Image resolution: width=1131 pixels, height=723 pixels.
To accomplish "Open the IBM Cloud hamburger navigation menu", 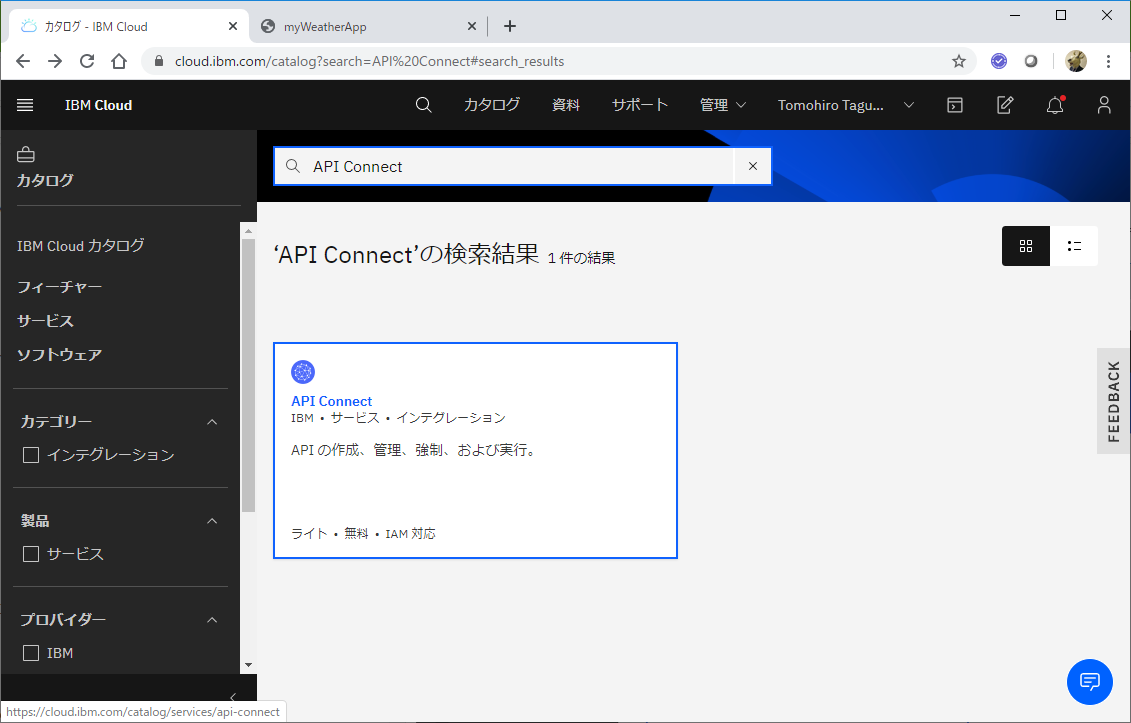I will 25,105.
